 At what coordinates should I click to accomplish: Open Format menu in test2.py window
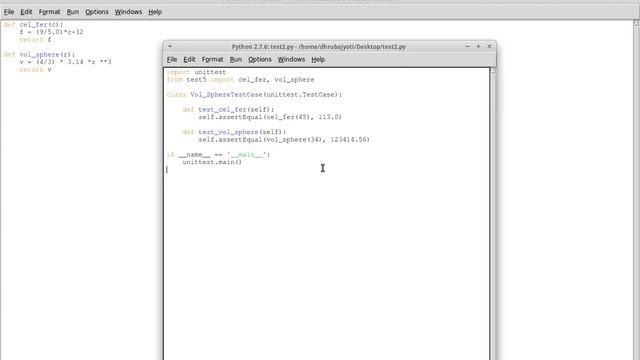[212, 60]
